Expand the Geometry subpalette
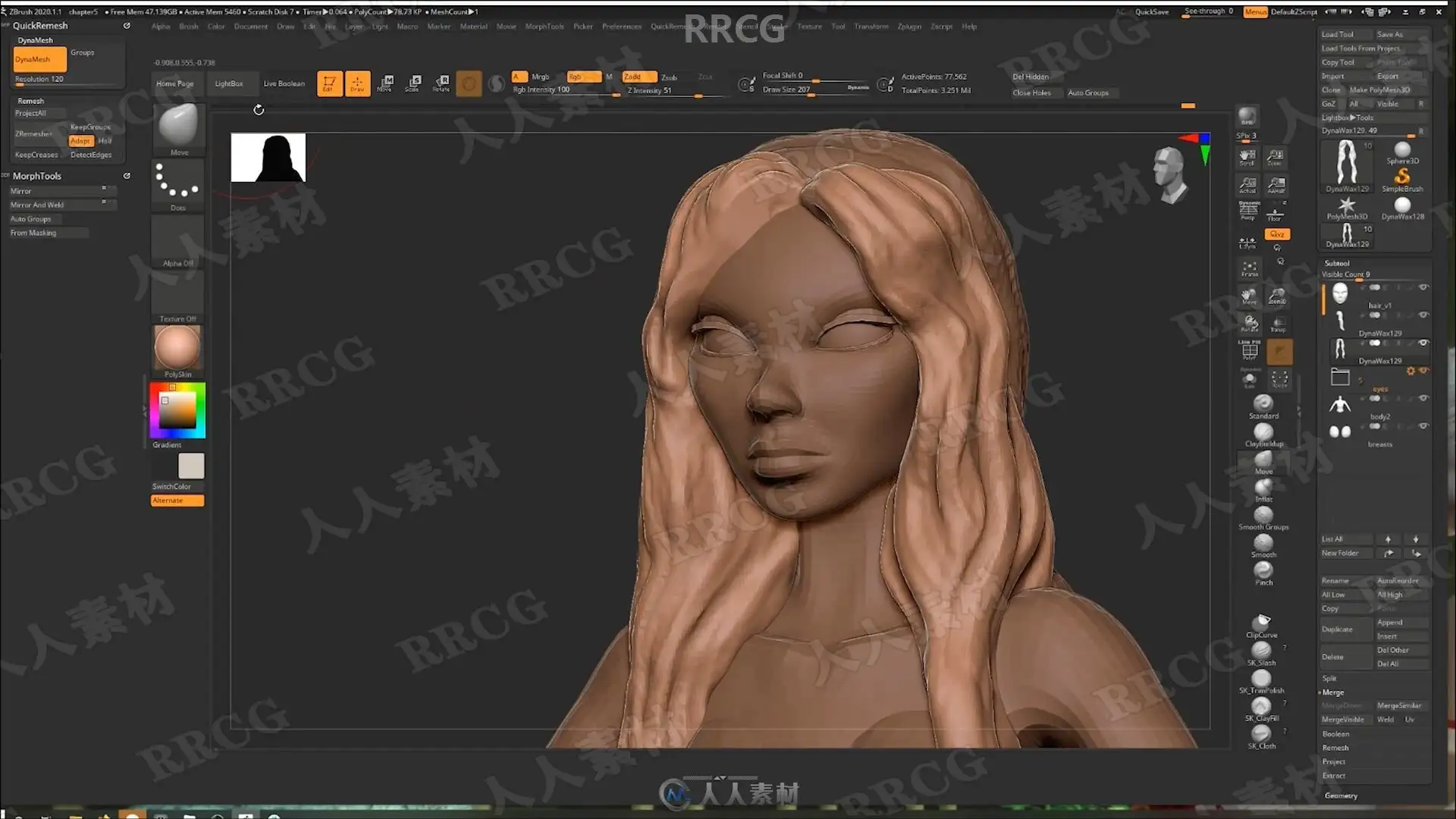This screenshot has width=1456, height=819. [x=1341, y=795]
